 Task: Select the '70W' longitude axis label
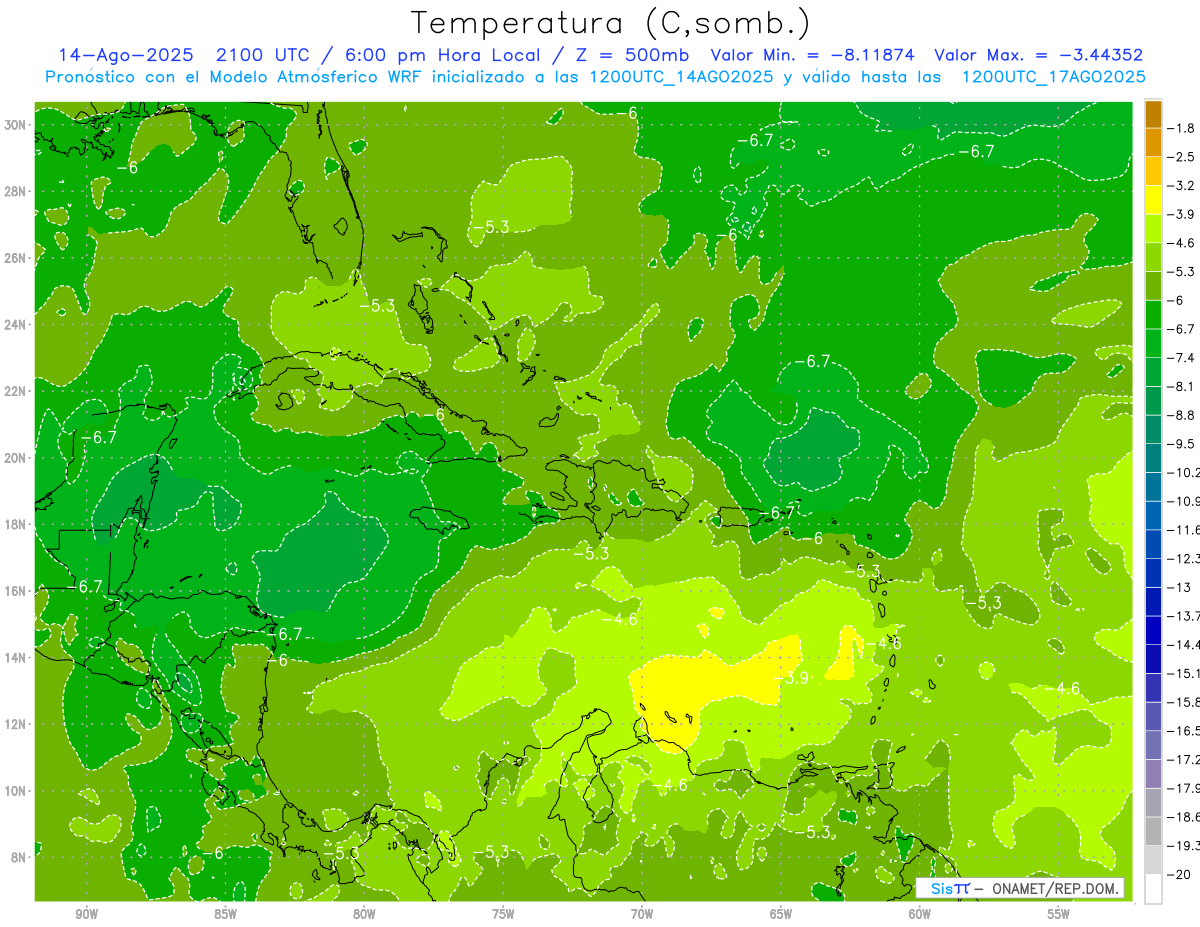pos(642,914)
